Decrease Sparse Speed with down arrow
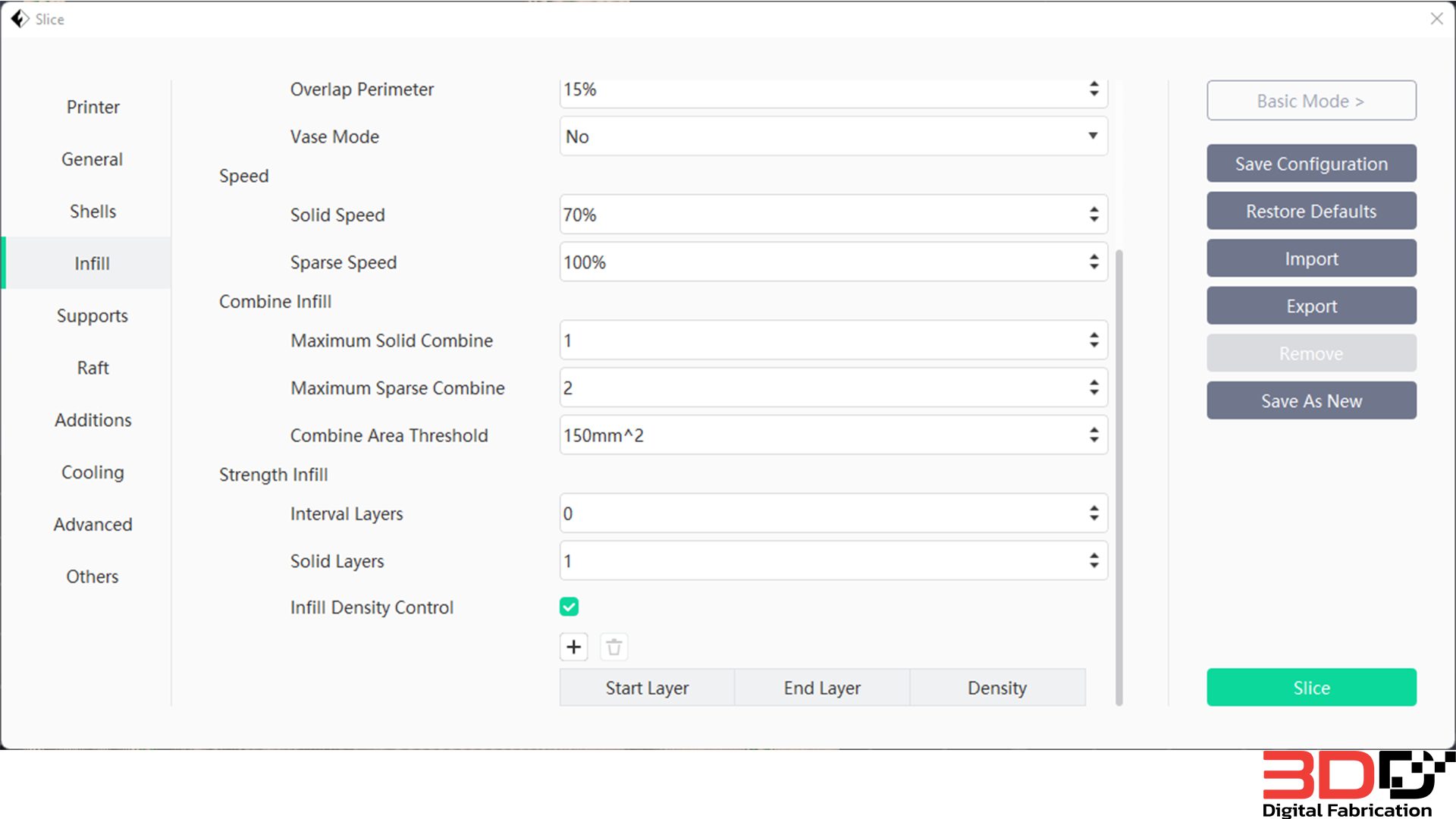The height and width of the screenshot is (819, 1456). click(x=1094, y=267)
